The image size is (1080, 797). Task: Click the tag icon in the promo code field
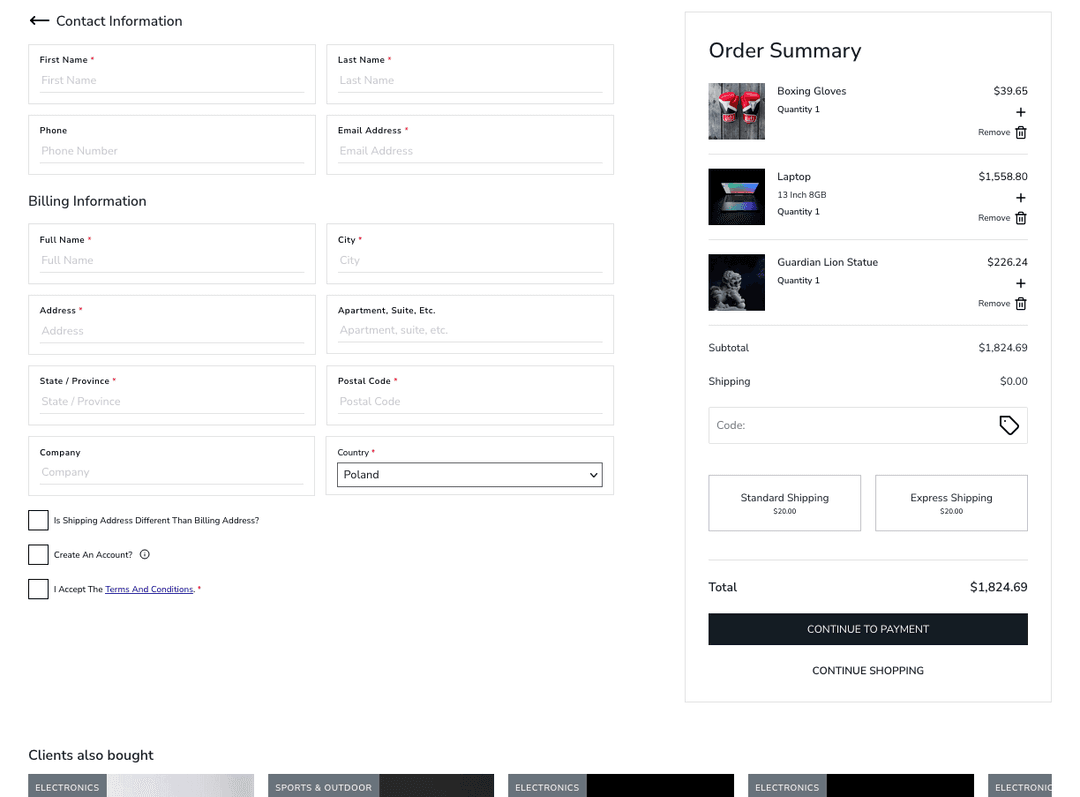1008,425
